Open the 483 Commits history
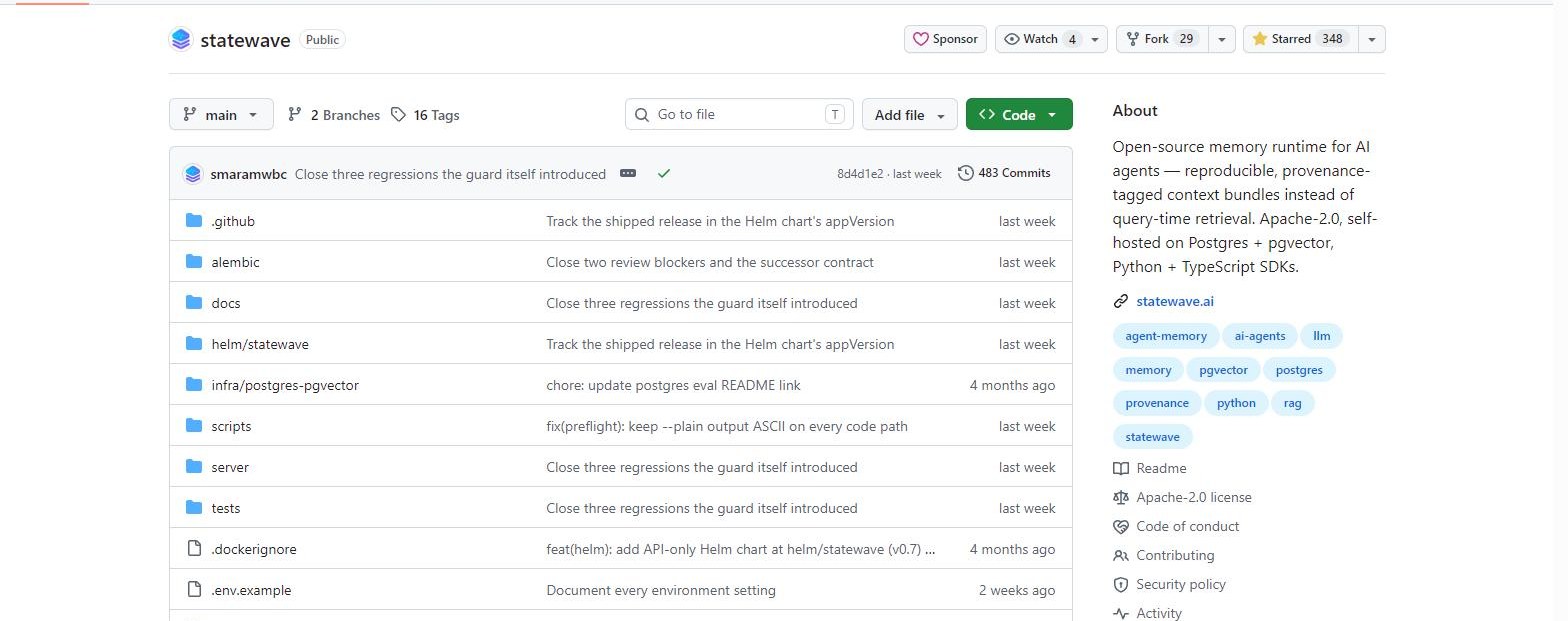The height and width of the screenshot is (621, 1568). pyautogui.click(x=1004, y=173)
